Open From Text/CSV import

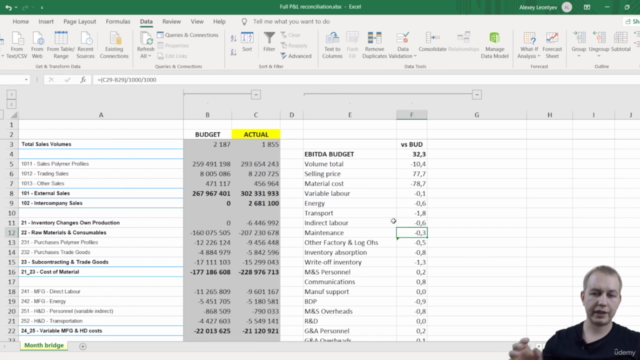pyautogui.click(x=17, y=45)
